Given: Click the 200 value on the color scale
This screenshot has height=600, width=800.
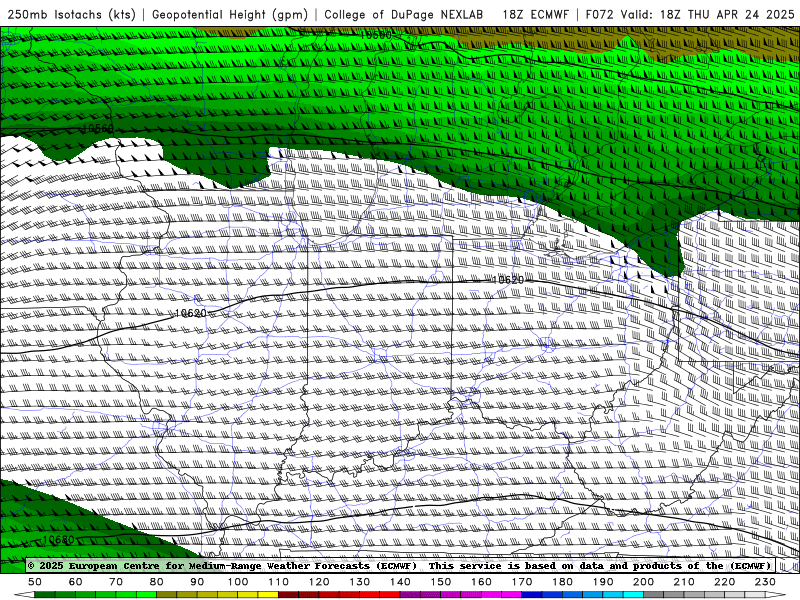Looking at the screenshot, I should click(643, 582).
